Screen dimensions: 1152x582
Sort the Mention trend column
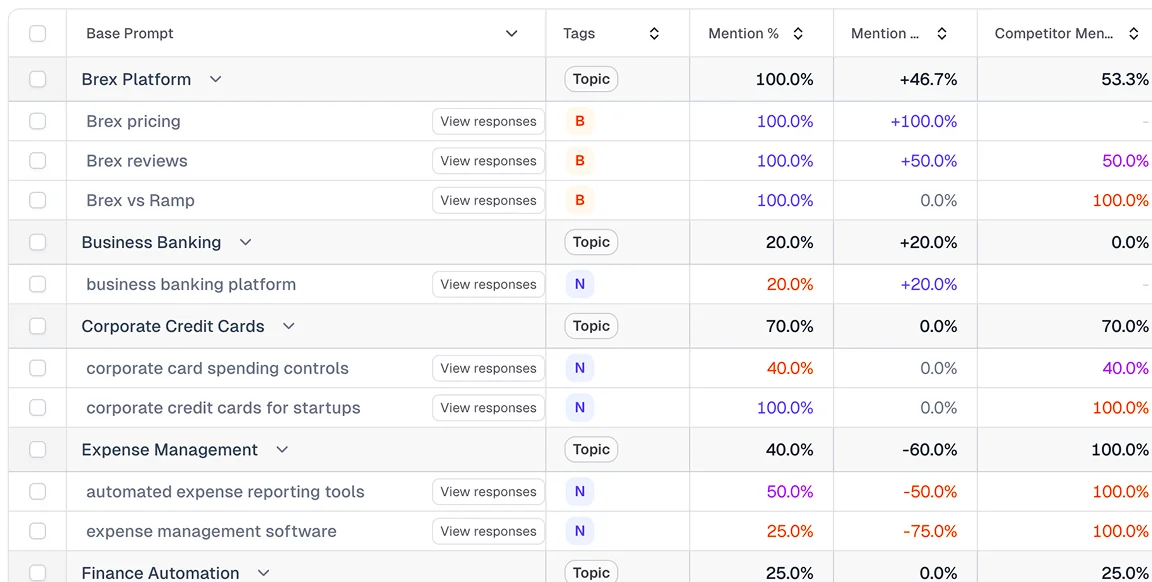(x=942, y=33)
